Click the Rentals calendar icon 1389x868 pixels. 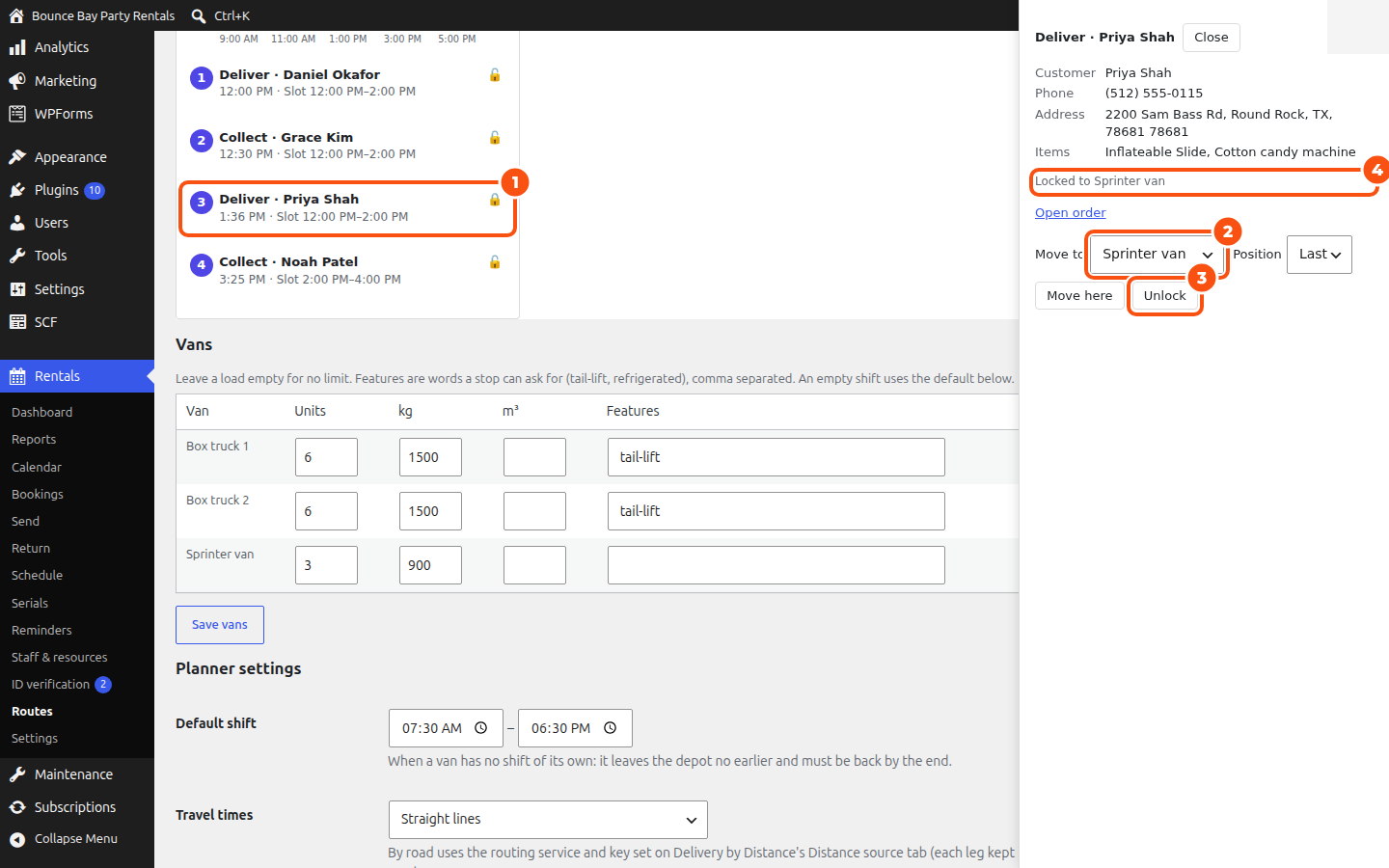[x=17, y=376]
